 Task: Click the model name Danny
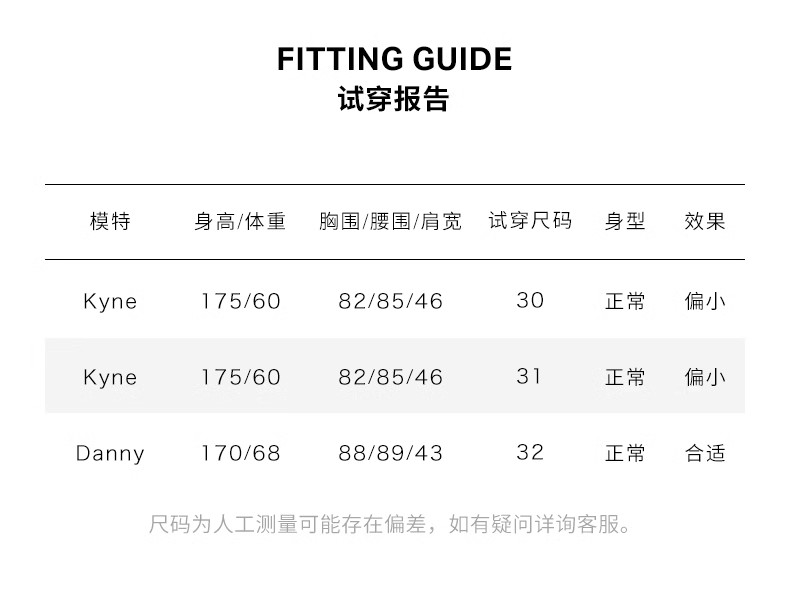point(110,453)
